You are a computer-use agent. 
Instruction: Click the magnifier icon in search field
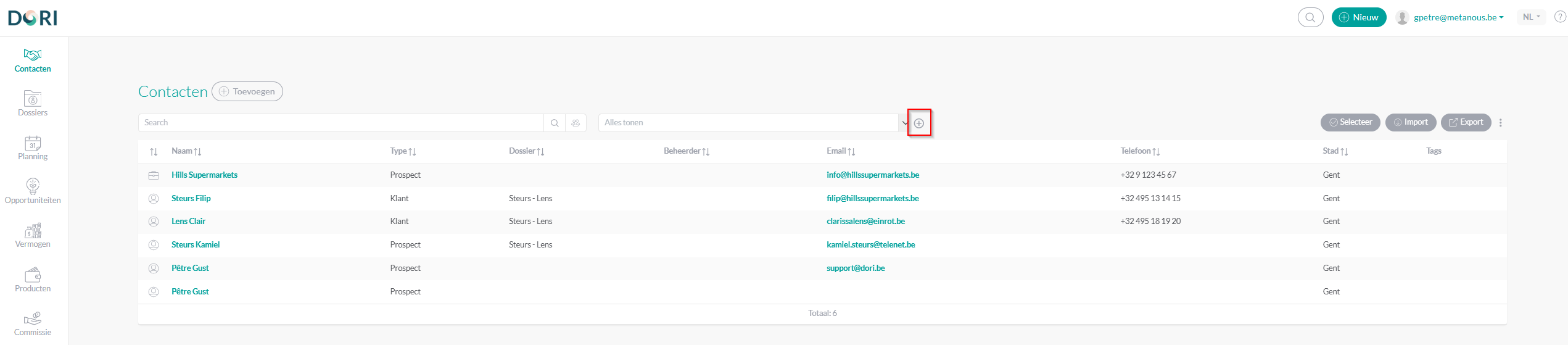tap(555, 123)
